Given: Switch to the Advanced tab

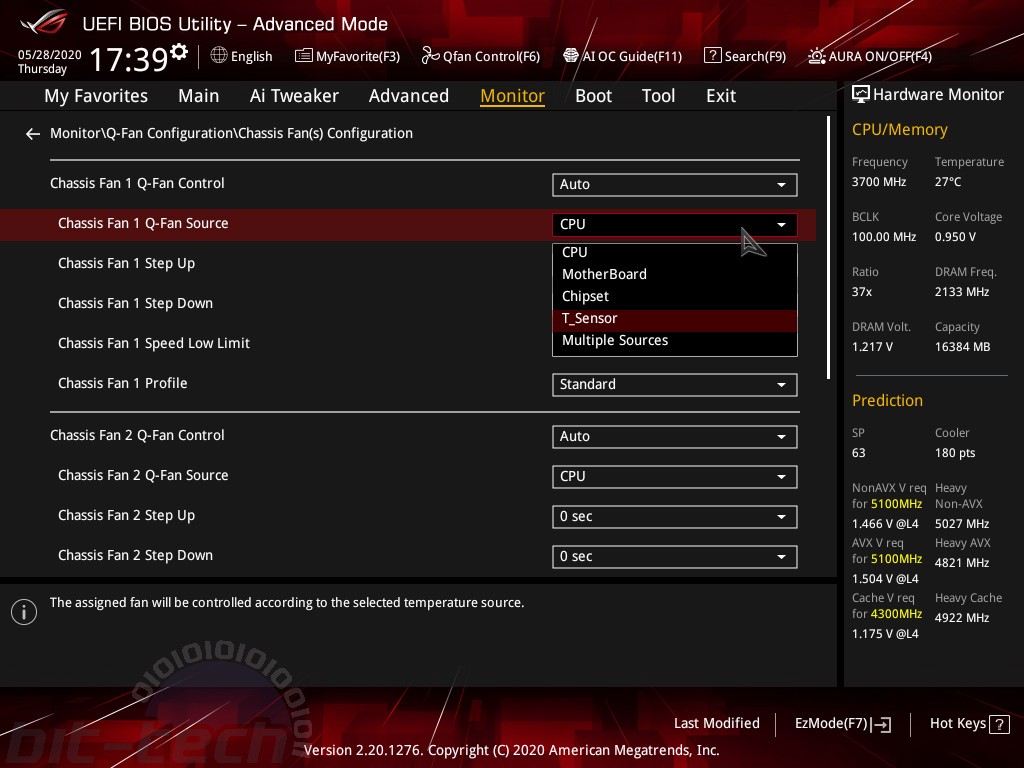Looking at the screenshot, I should coord(409,96).
